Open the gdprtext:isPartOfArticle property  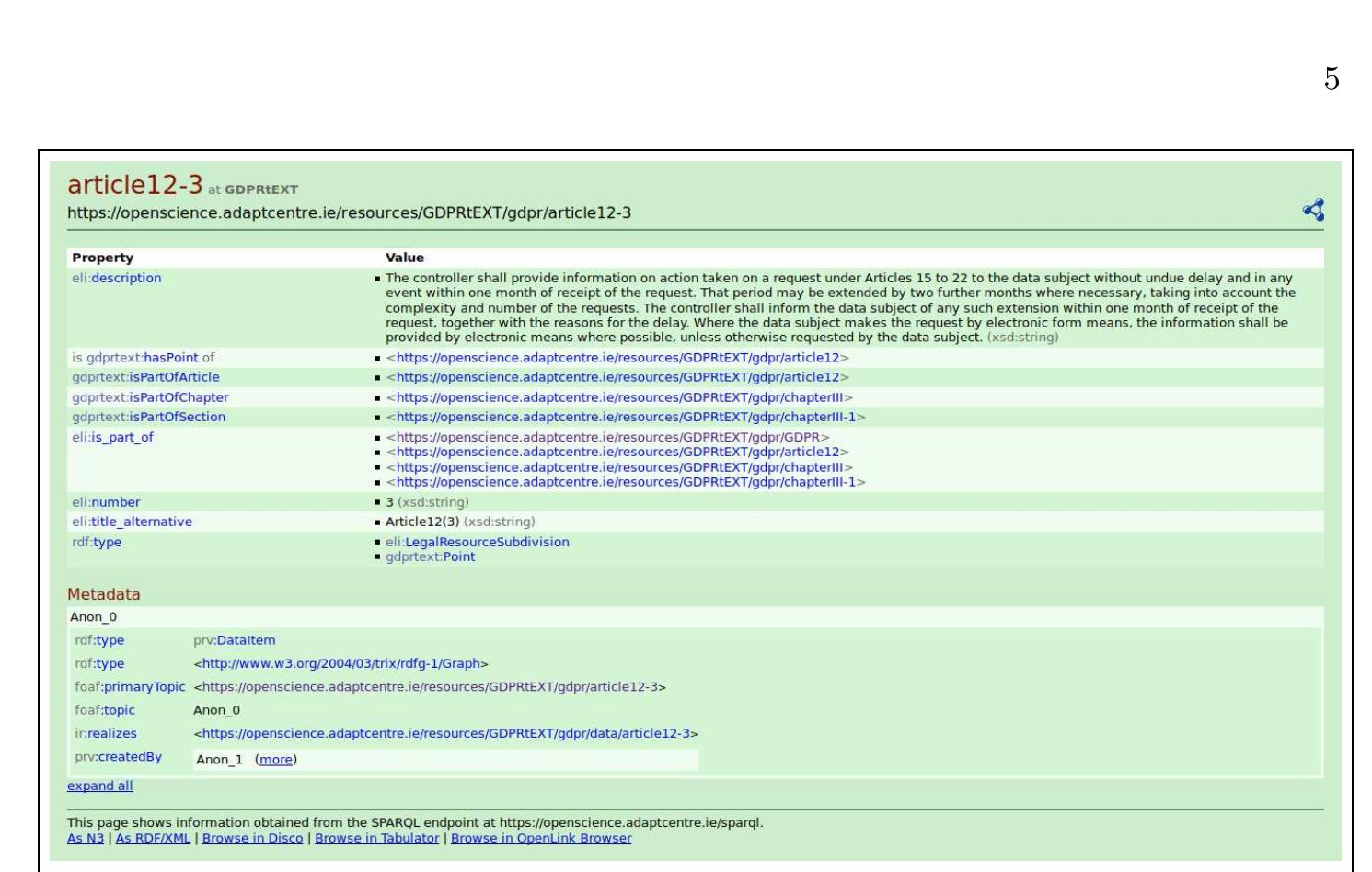(x=174, y=377)
